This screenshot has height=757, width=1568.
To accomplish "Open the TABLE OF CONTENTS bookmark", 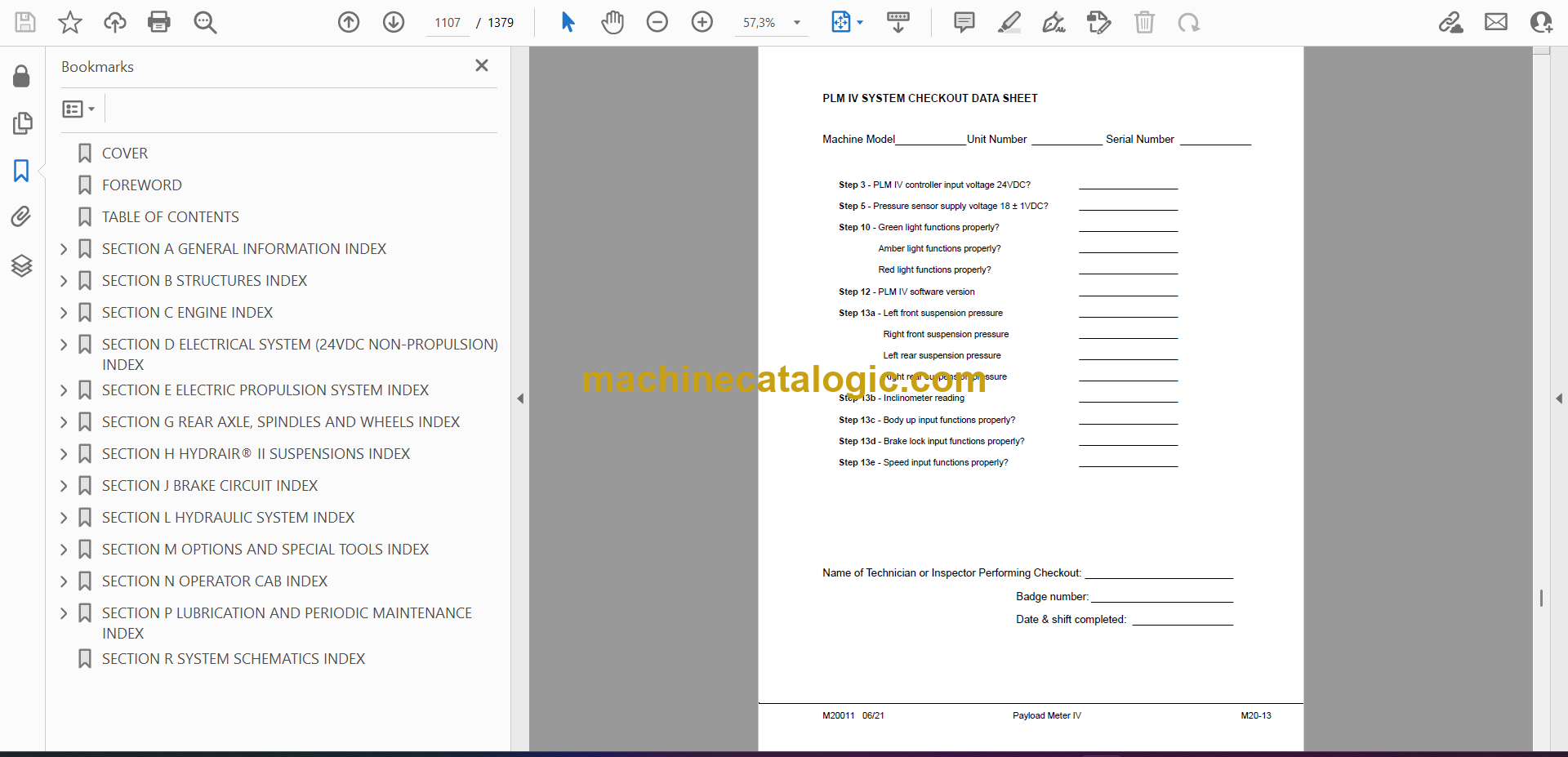I will pyautogui.click(x=171, y=217).
